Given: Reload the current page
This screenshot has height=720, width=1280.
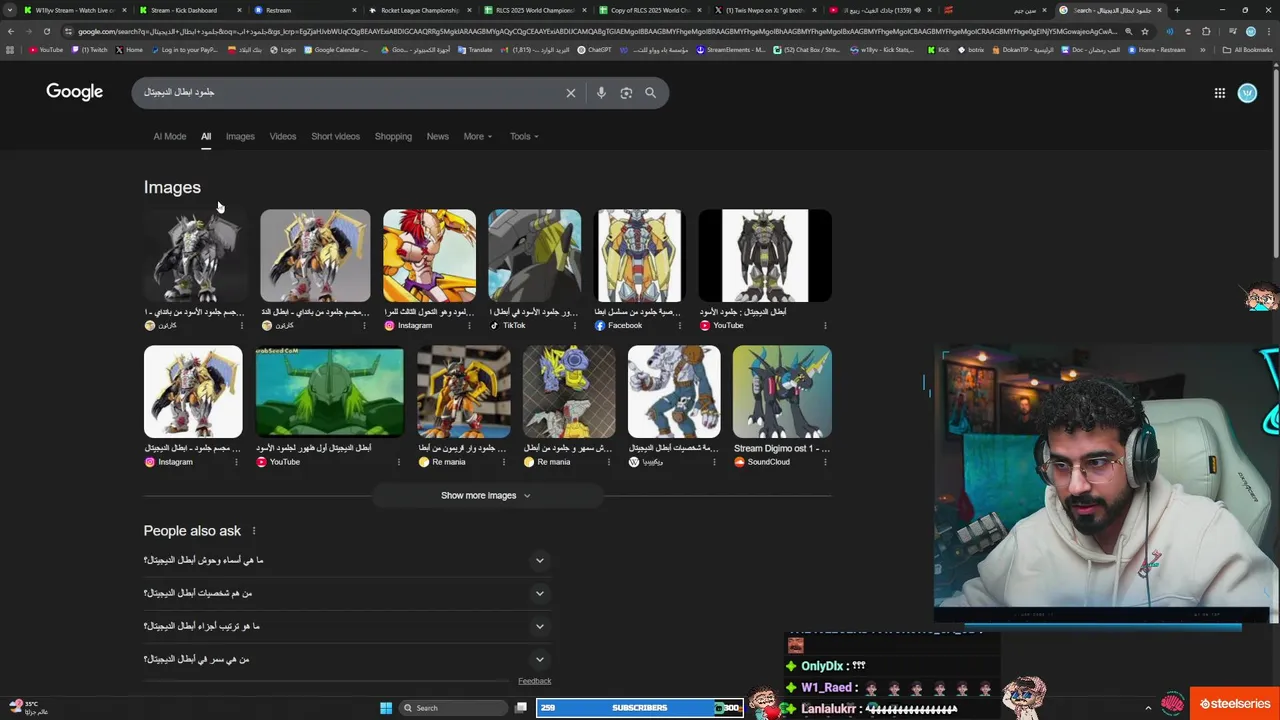Looking at the screenshot, I should [46, 31].
